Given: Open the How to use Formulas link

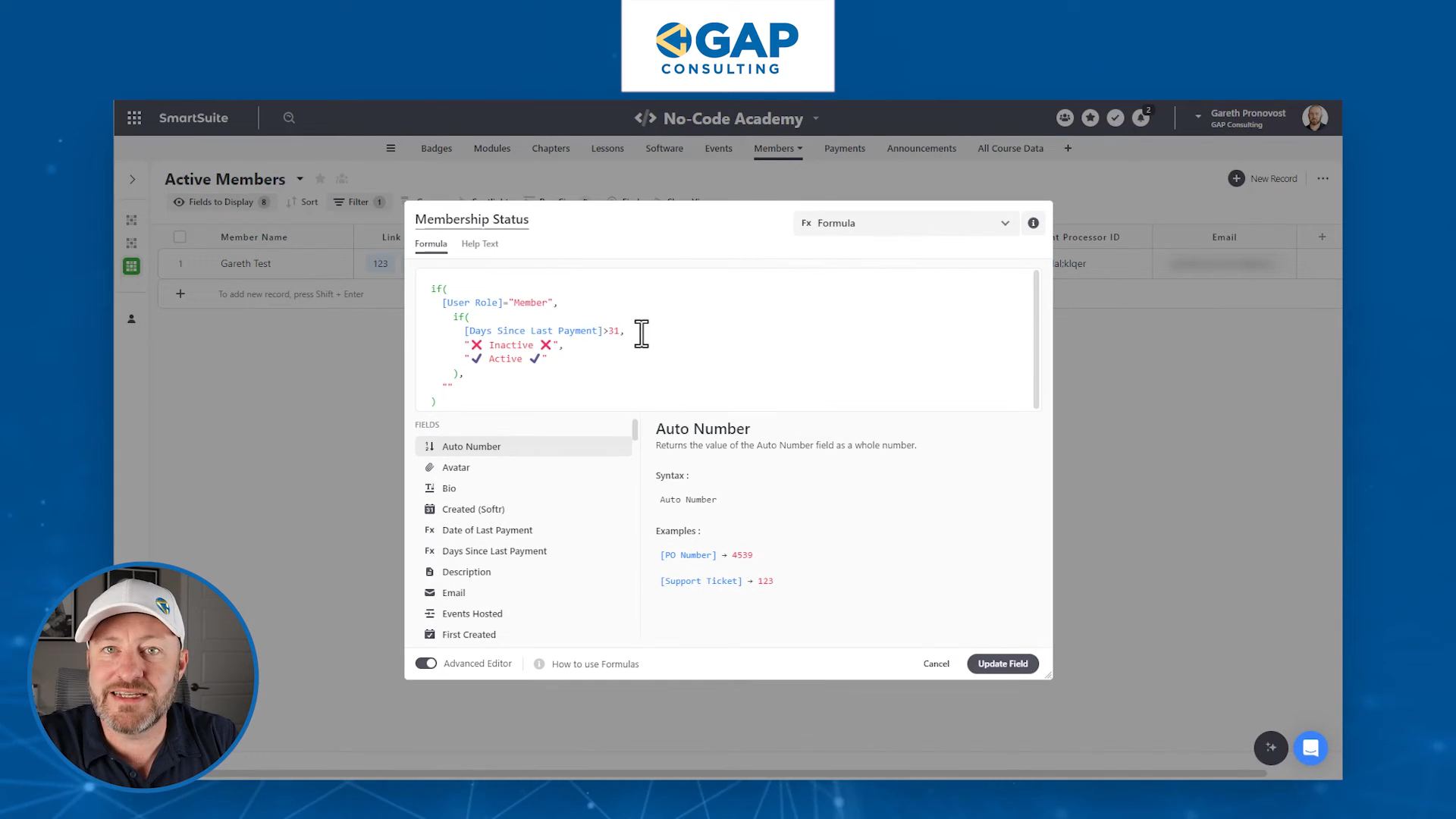Looking at the screenshot, I should click(x=595, y=664).
